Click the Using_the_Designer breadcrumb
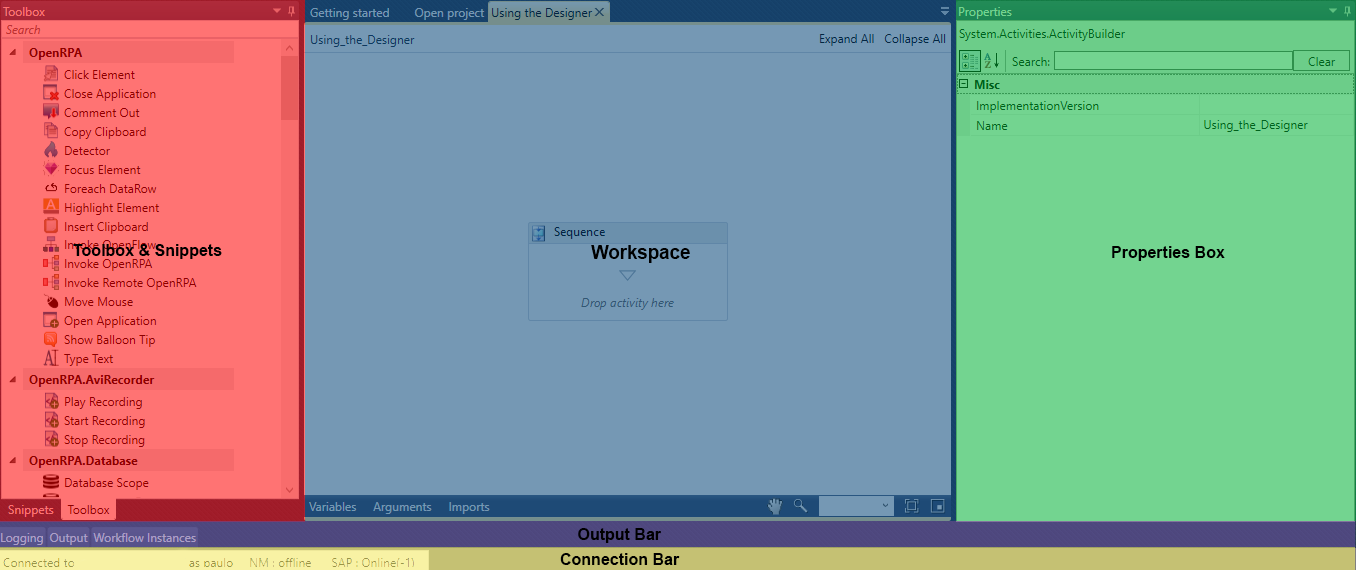 pyautogui.click(x=362, y=40)
